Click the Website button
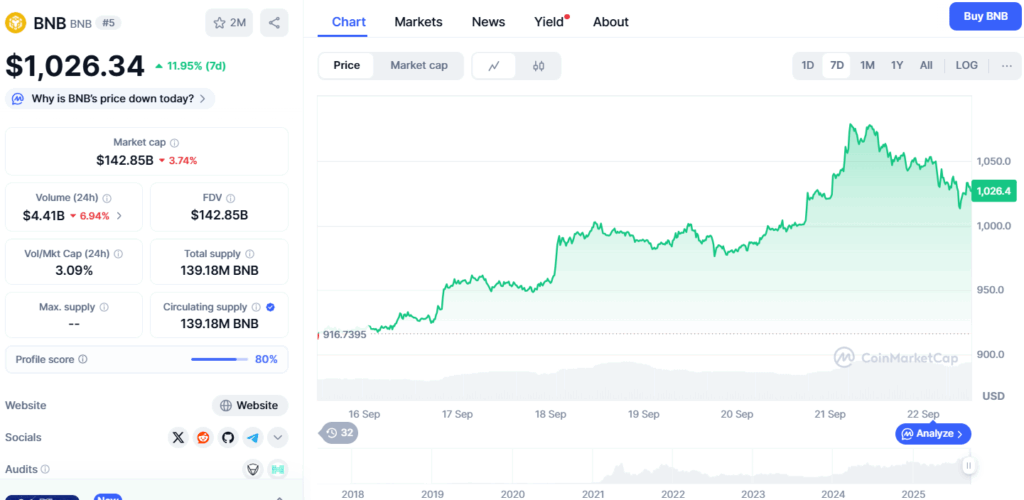This screenshot has width=1024, height=500. (250, 405)
